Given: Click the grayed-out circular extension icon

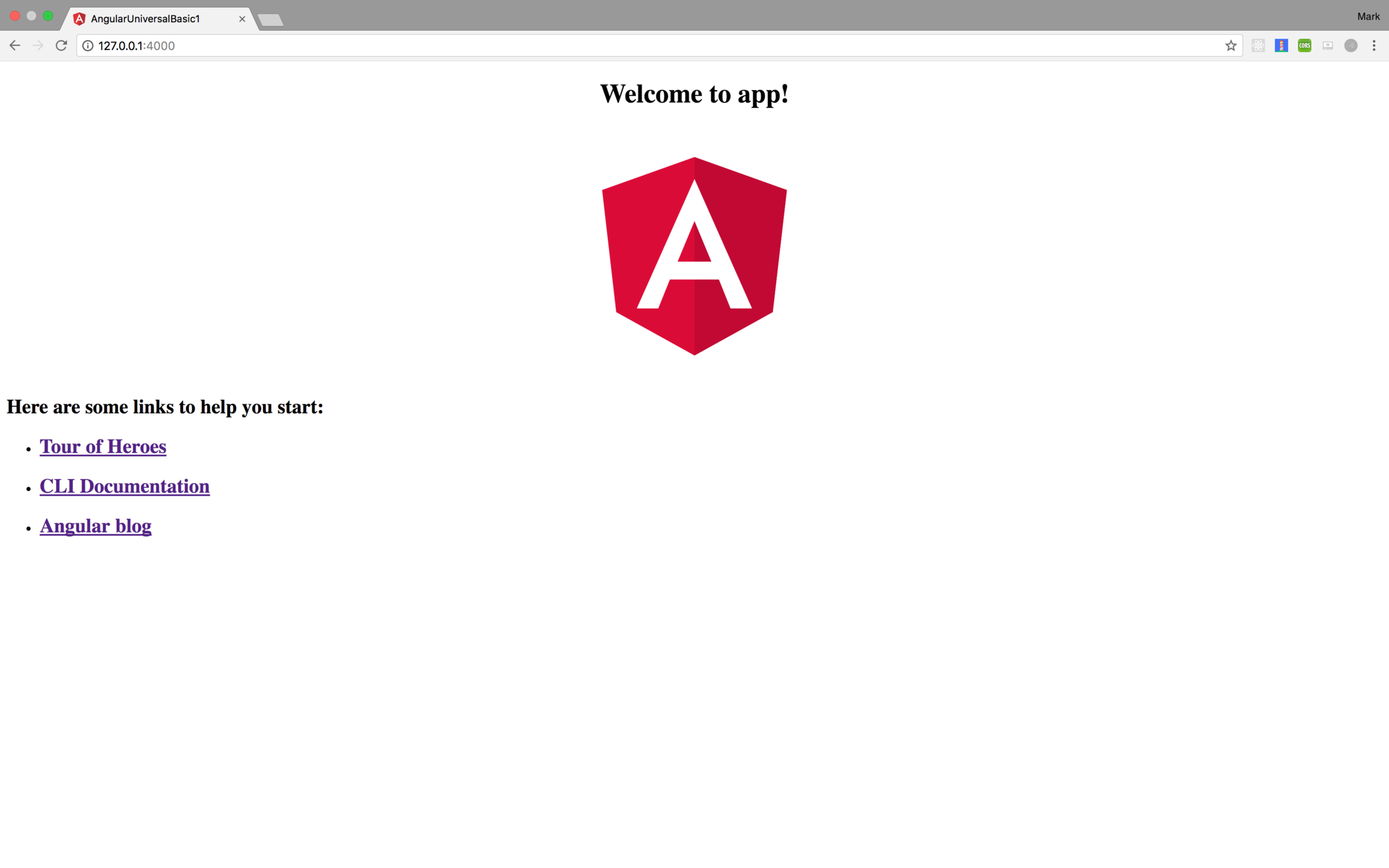Looking at the screenshot, I should (1350, 45).
